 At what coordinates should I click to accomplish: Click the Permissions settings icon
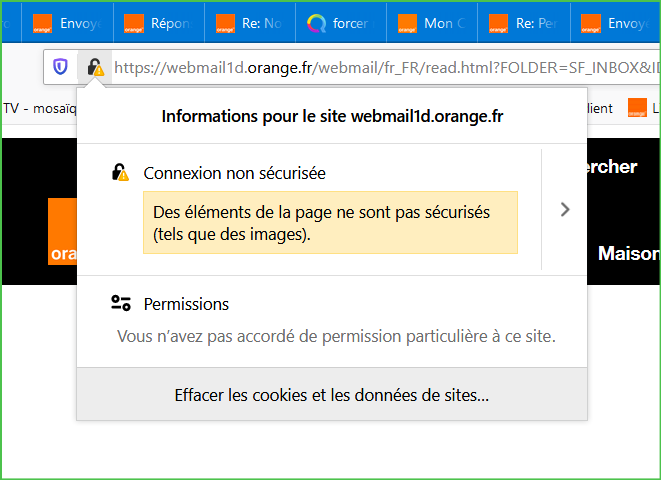(121, 304)
